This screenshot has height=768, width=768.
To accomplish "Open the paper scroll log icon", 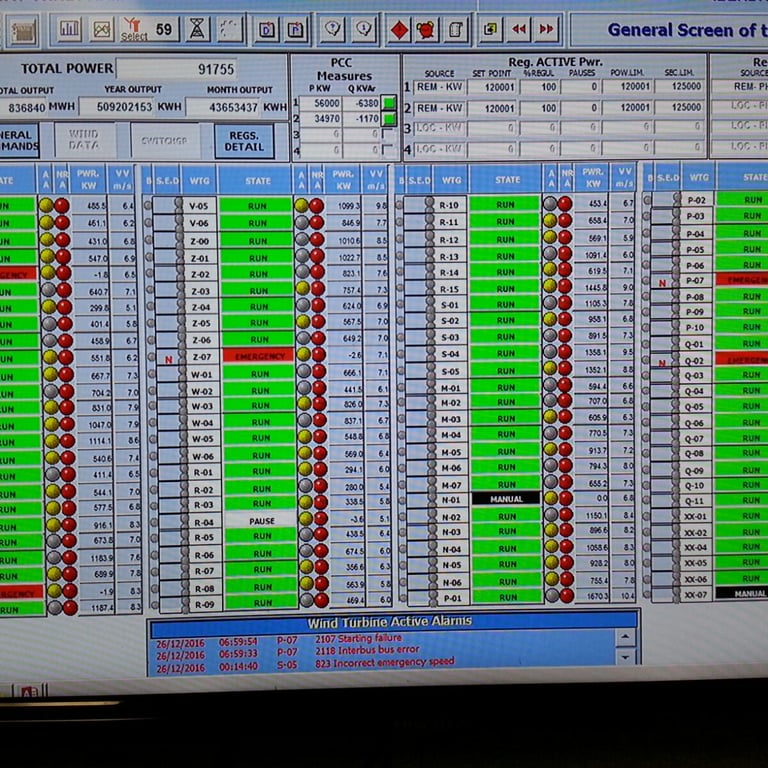I will click(456, 30).
